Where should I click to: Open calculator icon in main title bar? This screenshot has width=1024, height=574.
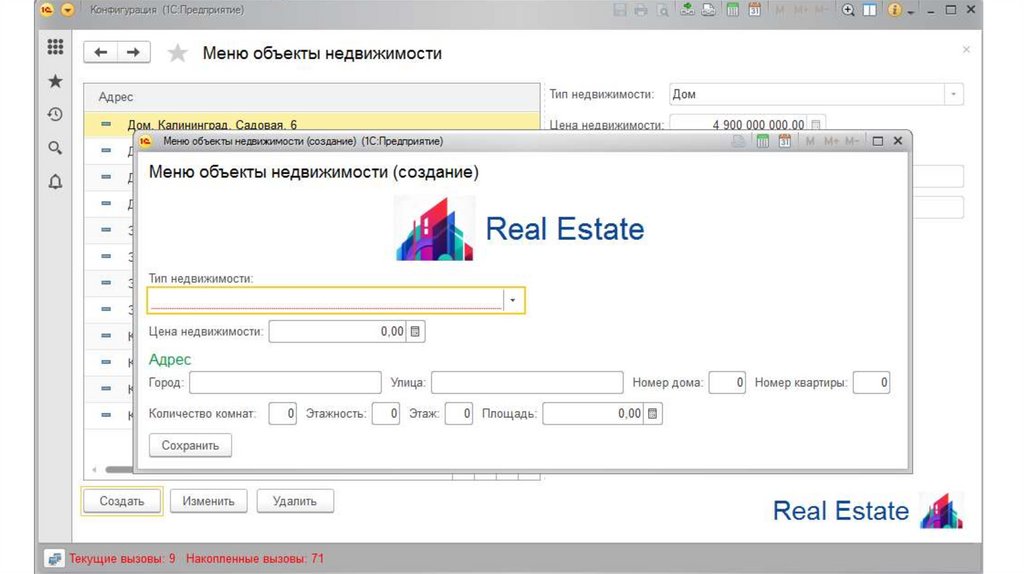point(733,10)
